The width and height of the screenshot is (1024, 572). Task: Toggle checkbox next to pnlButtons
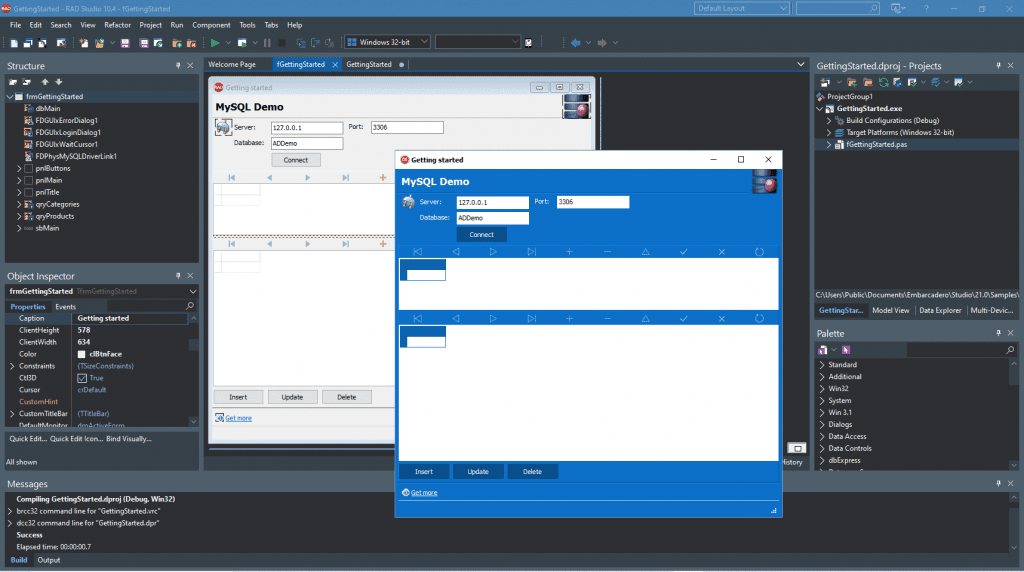(29, 168)
